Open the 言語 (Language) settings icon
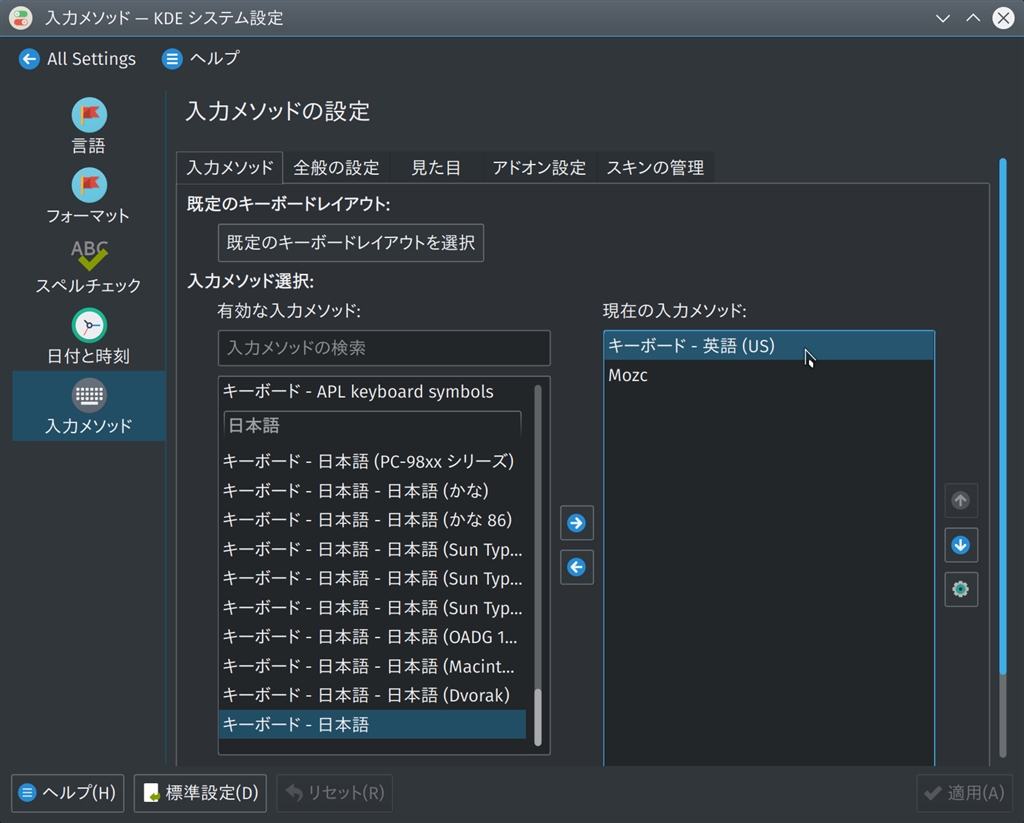 coord(89,115)
